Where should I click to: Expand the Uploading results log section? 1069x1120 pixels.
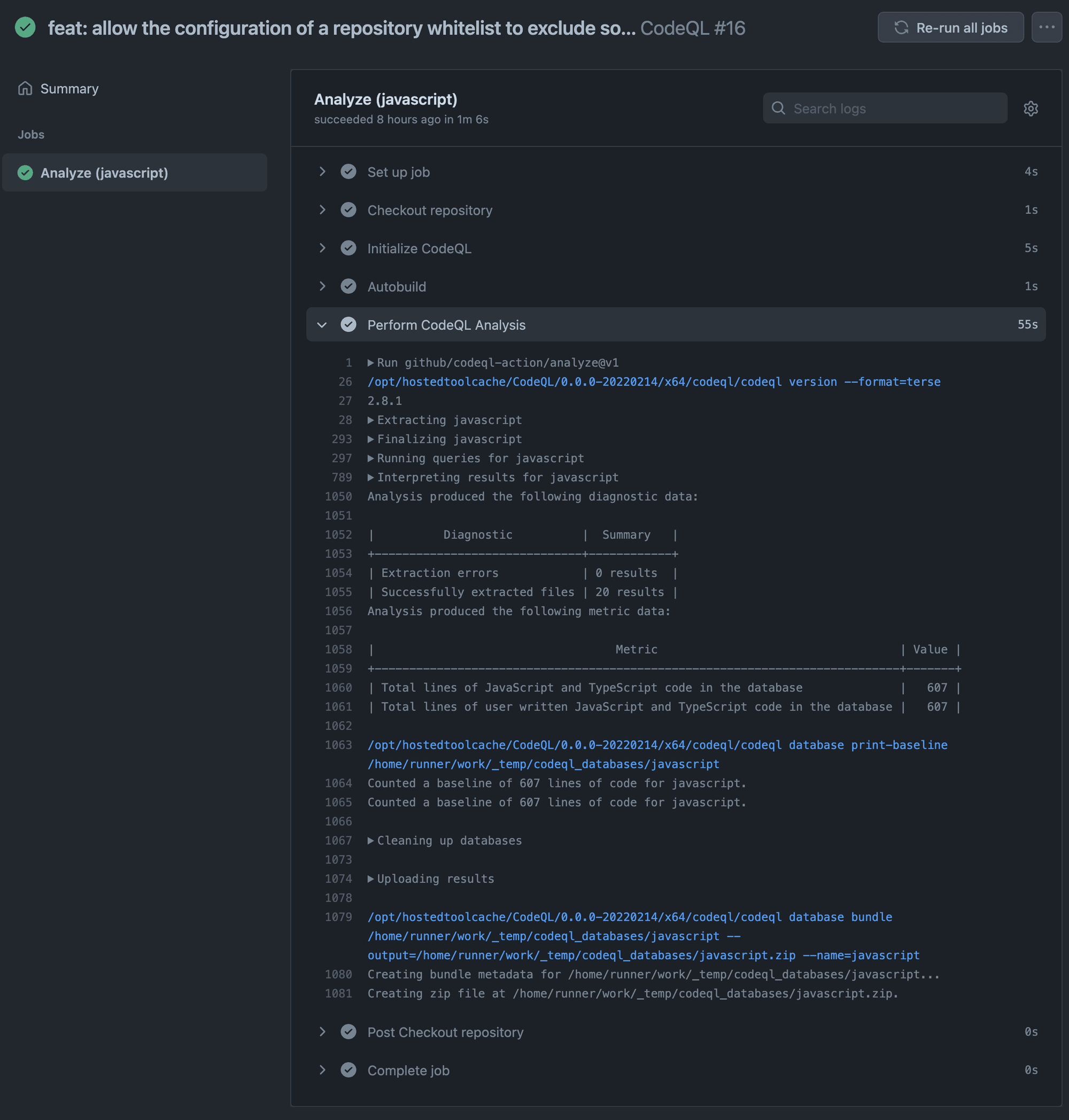coord(370,878)
